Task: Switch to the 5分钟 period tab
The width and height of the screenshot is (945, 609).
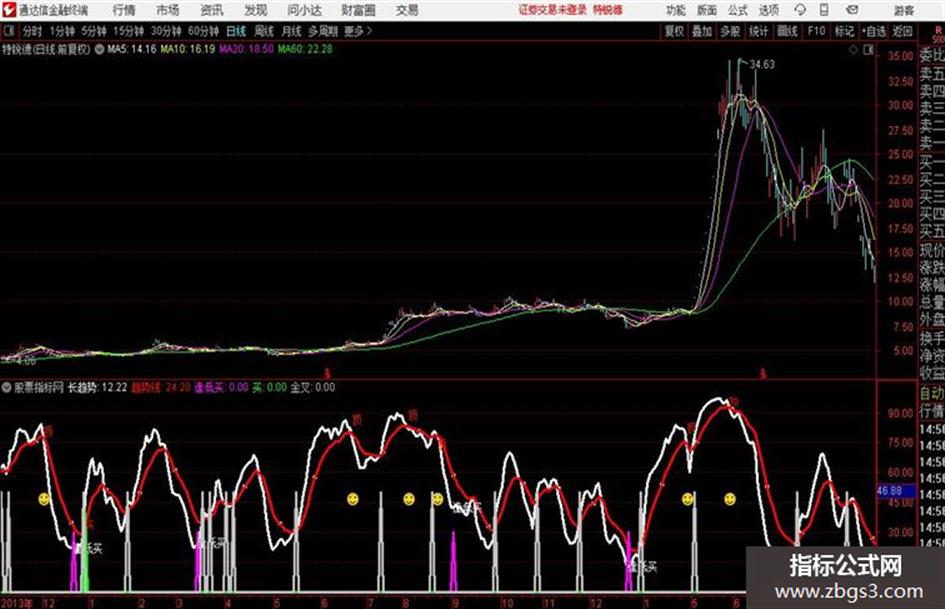Action: [x=93, y=31]
